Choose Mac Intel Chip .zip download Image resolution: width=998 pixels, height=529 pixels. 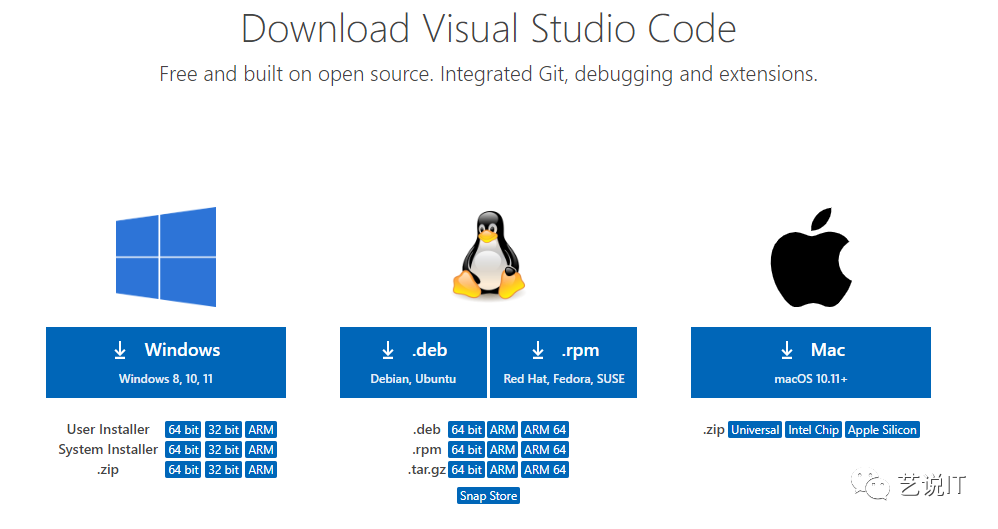813,430
